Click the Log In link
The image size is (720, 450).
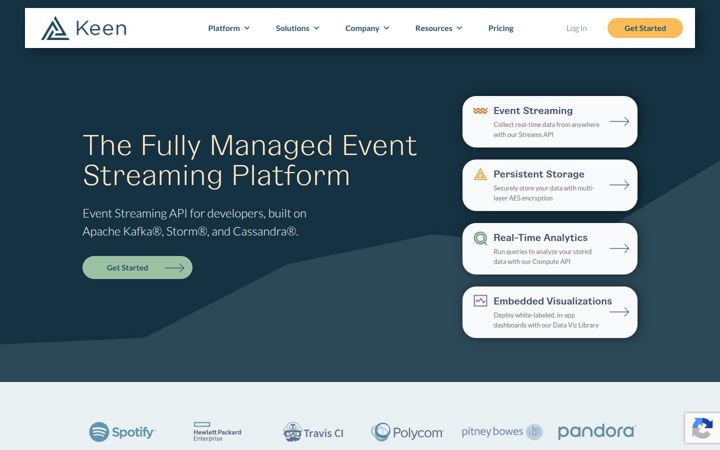(x=576, y=28)
